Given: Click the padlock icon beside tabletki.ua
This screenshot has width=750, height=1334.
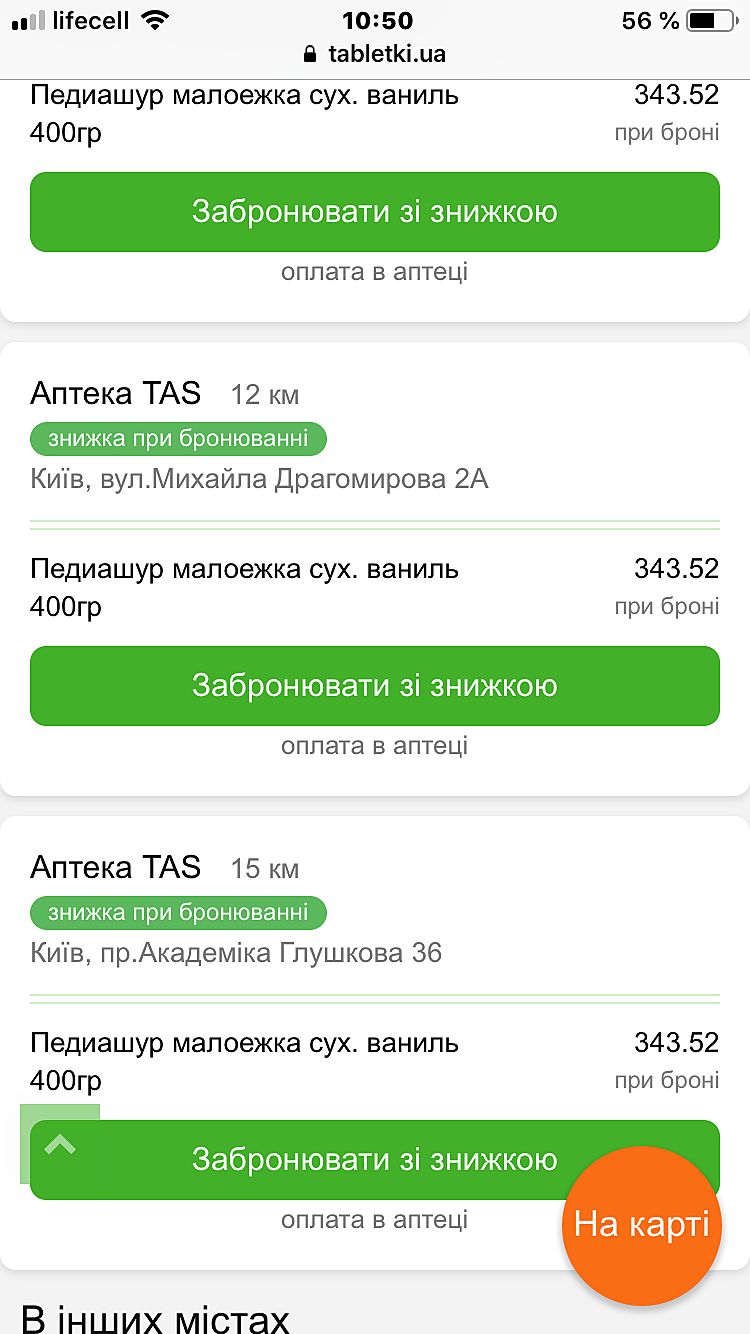Looking at the screenshot, I should tap(310, 54).
